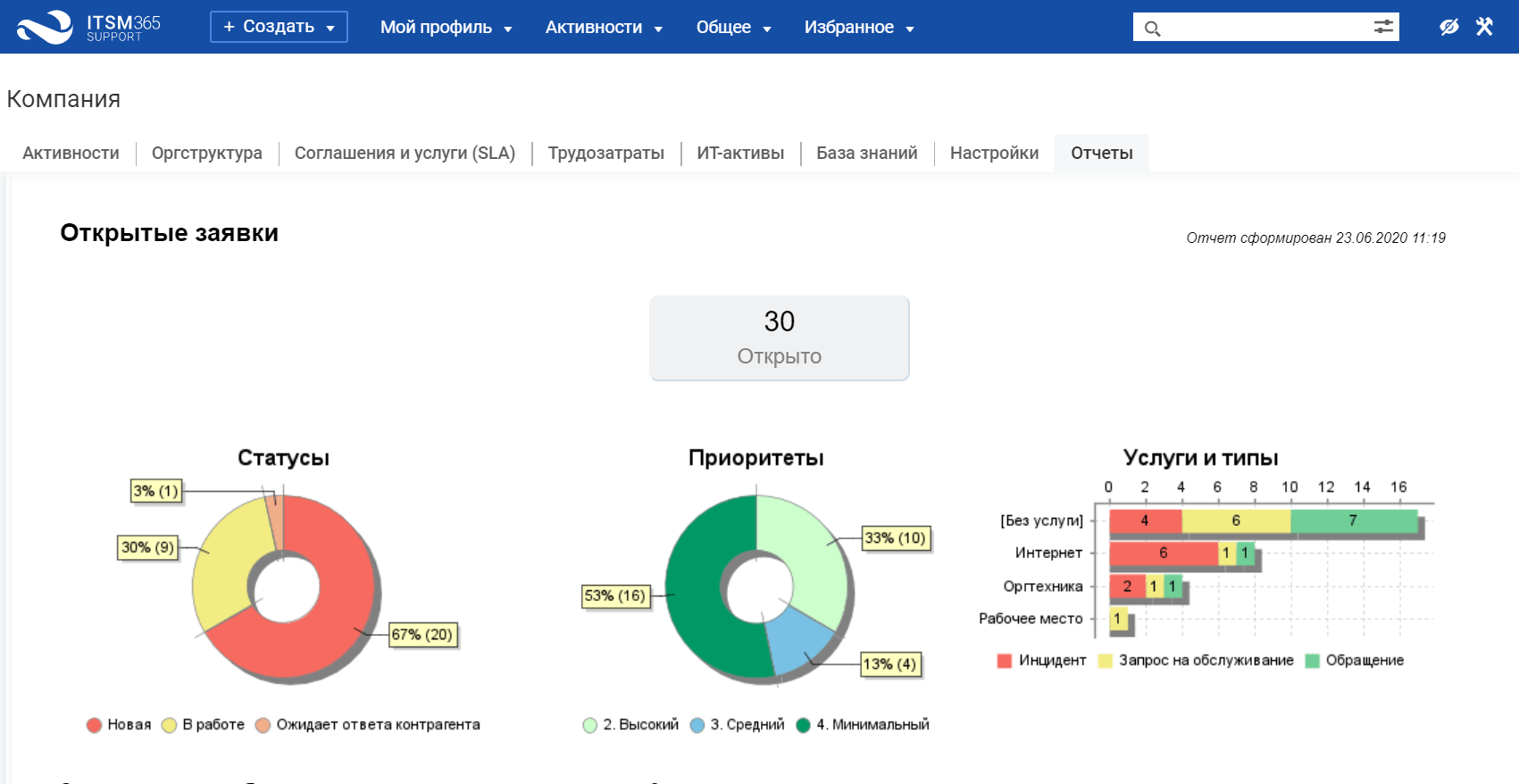Click the search magnifier icon
Viewport: 1519px width, 784px height.
(1152, 29)
